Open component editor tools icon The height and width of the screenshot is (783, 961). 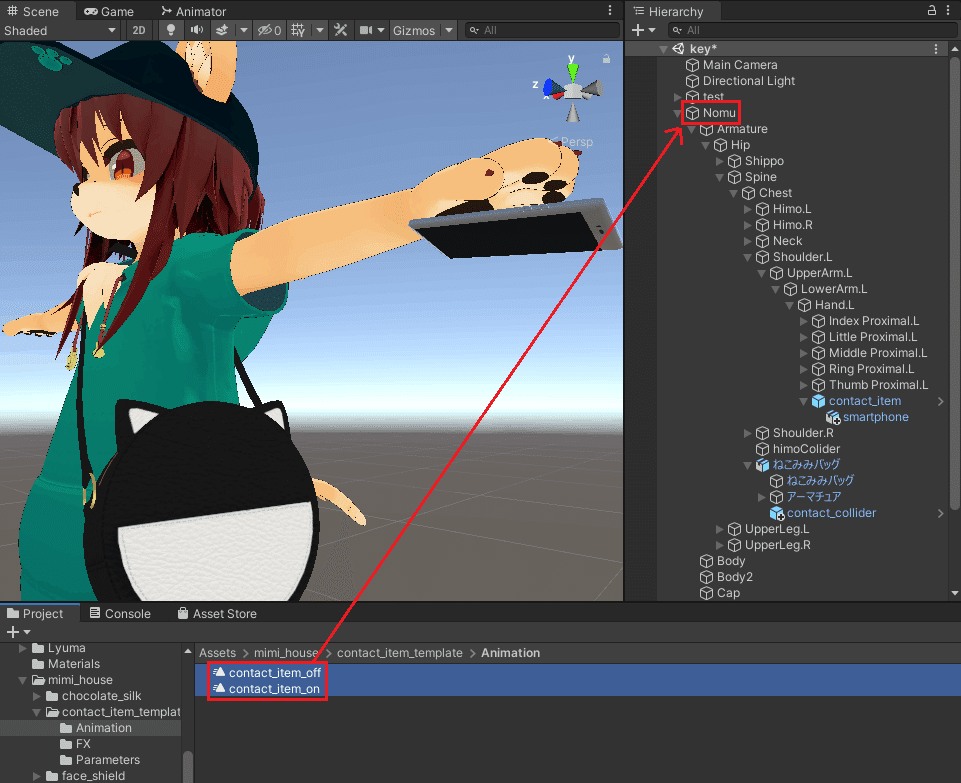(341, 30)
